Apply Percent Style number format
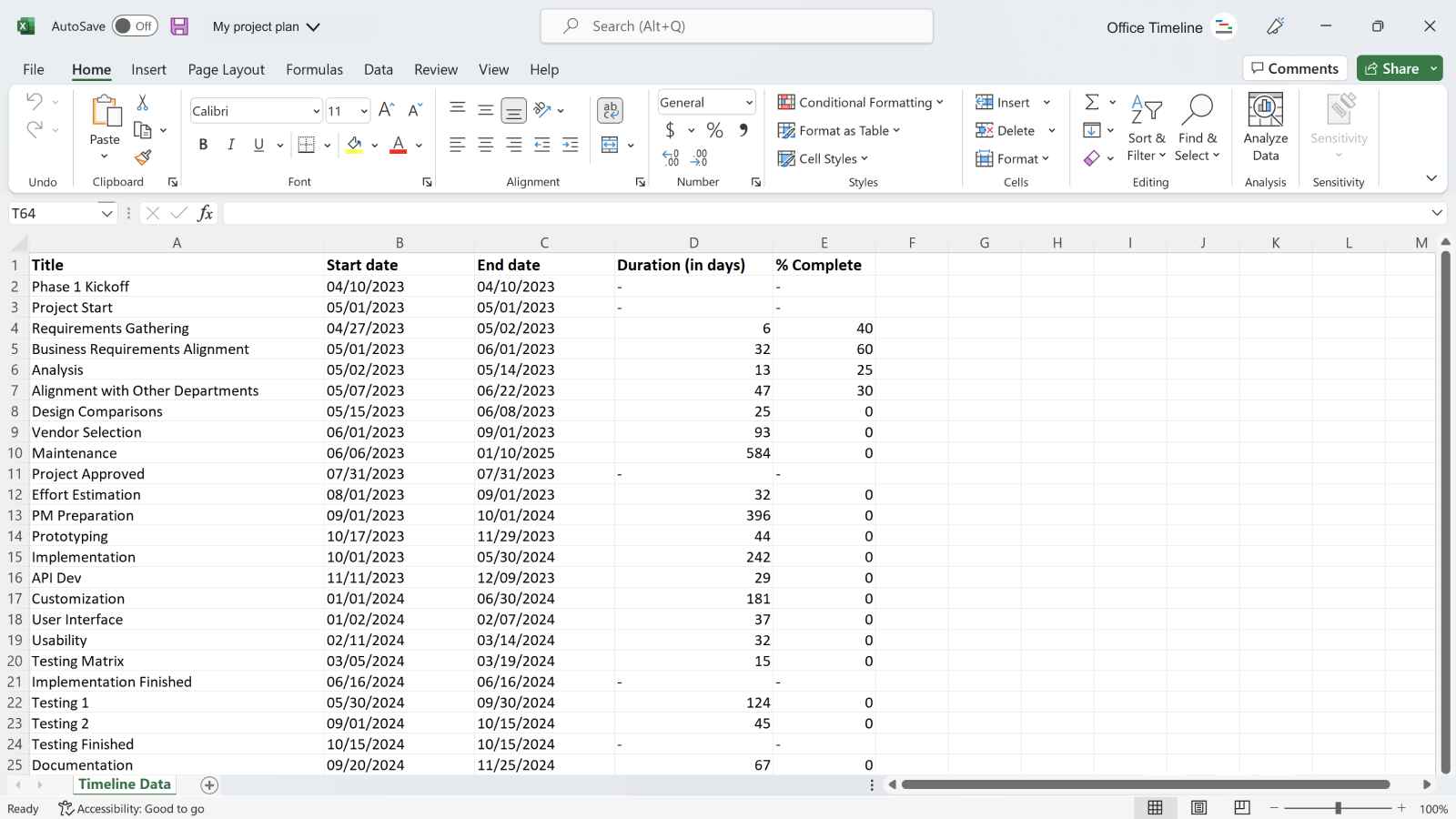1456x819 pixels. [715, 130]
